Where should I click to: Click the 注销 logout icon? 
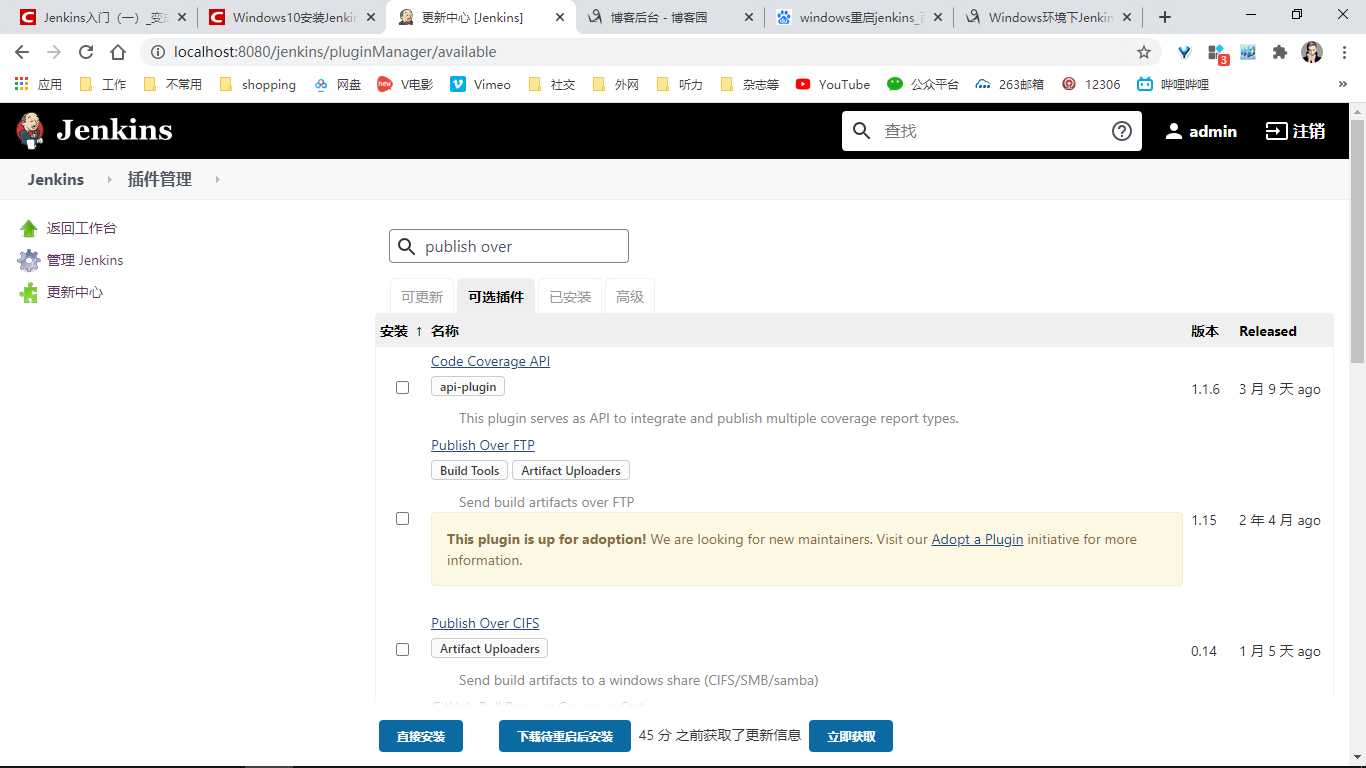click(1276, 131)
